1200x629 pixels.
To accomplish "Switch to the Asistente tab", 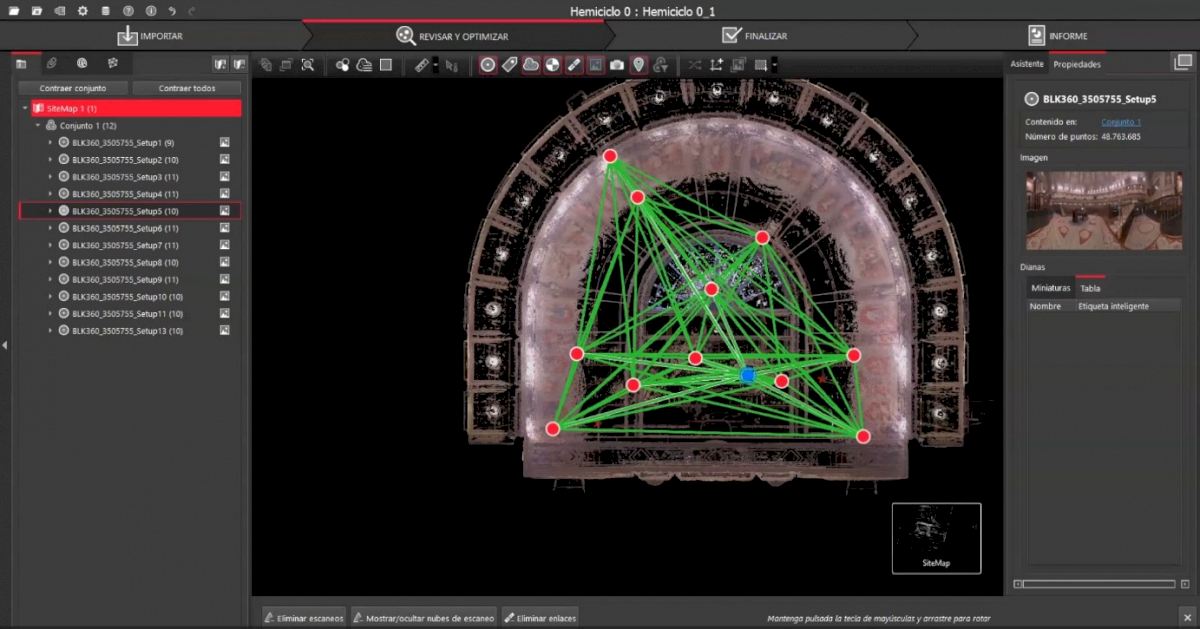I will [1027, 64].
